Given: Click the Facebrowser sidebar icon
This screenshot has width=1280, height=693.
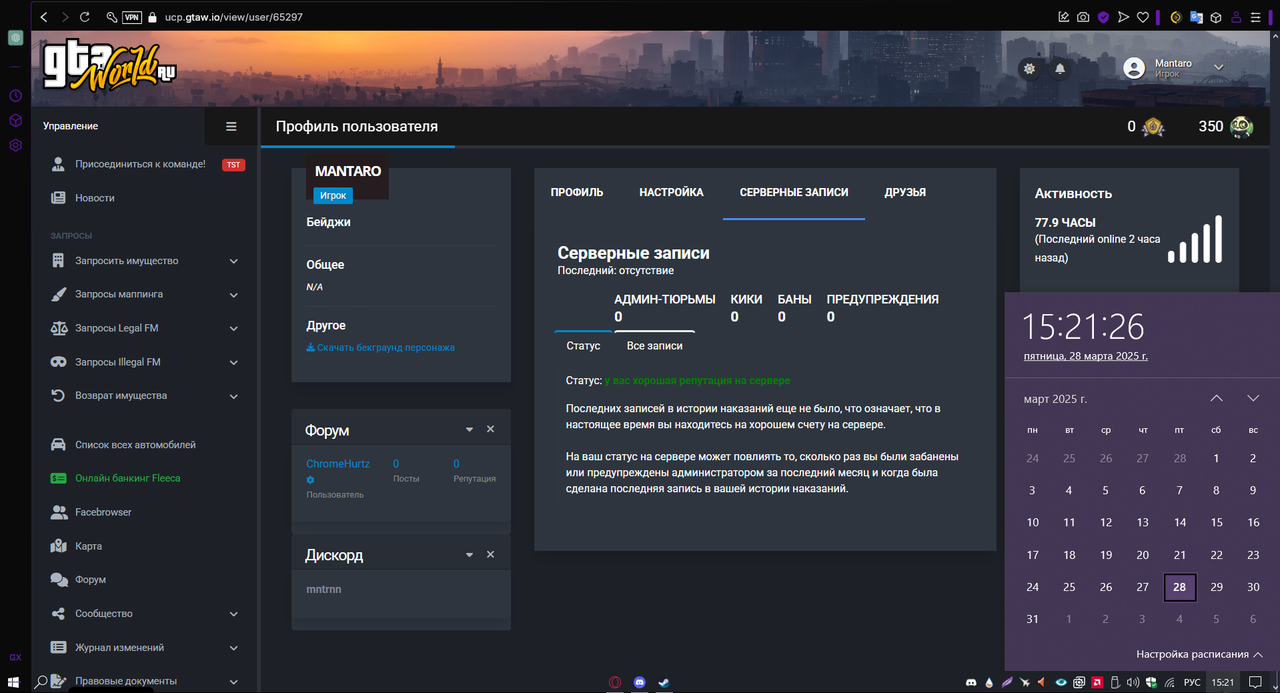Looking at the screenshot, I should [58, 512].
